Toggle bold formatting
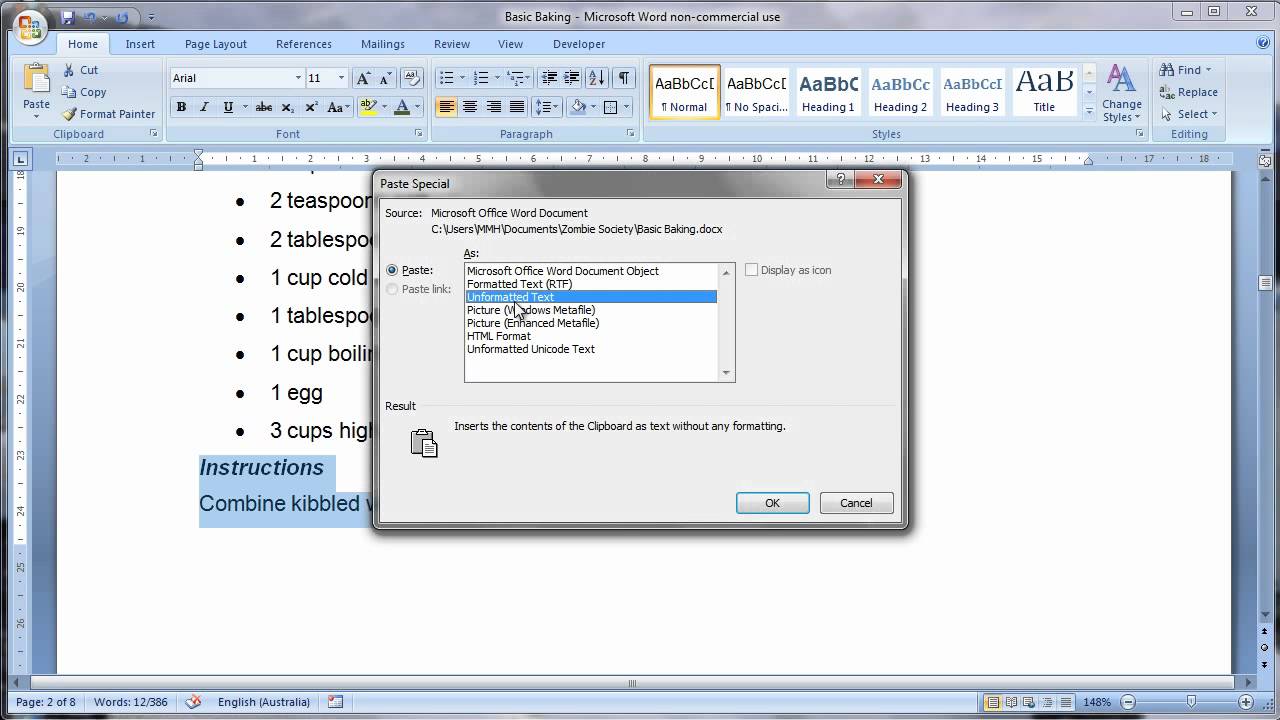The height and width of the screenshot is (720, 1280). coord(182,107)
